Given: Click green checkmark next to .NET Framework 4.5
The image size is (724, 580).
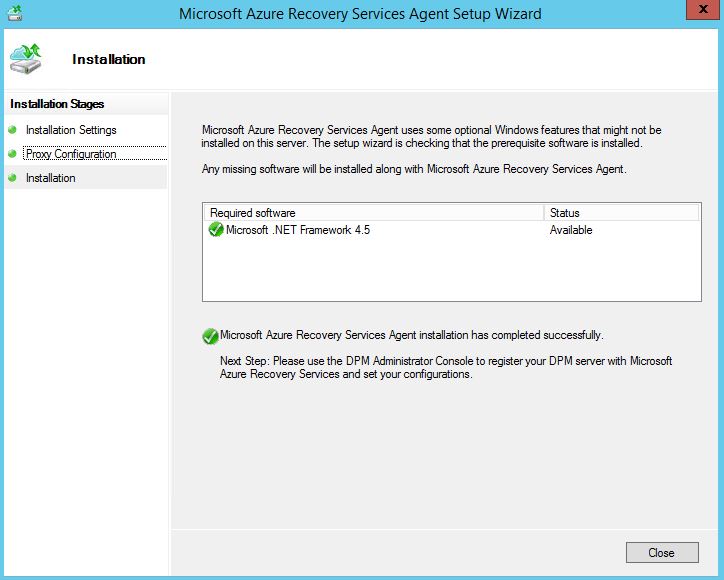Looking at the screenshot, I should coord(216,229).
